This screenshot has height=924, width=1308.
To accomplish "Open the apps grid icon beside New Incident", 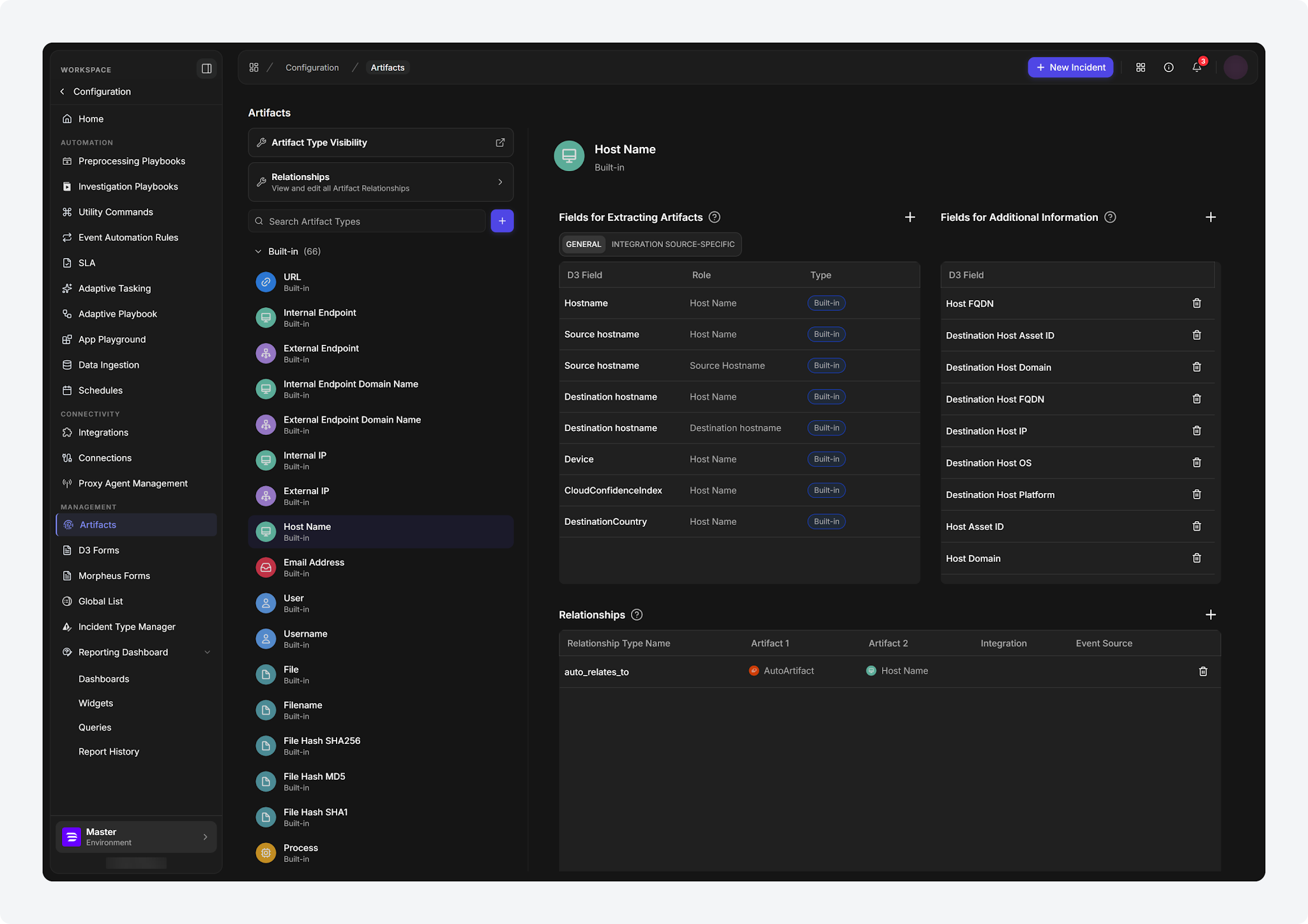I will pyautogui.click(x=1141, y=67).
